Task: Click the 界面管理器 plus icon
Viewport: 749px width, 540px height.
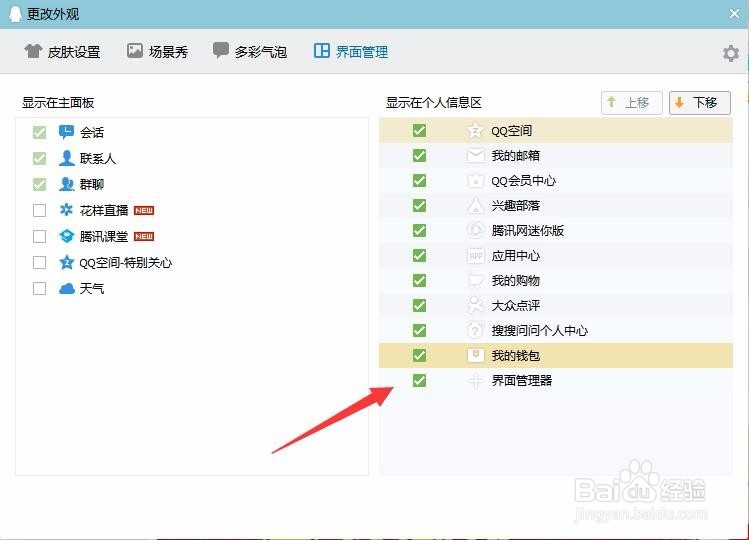Action: pyautogui.click(x=475, y=380)
